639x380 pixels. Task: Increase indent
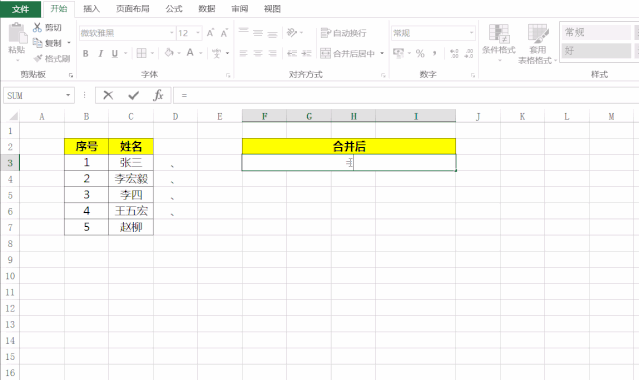coord(306,53)
